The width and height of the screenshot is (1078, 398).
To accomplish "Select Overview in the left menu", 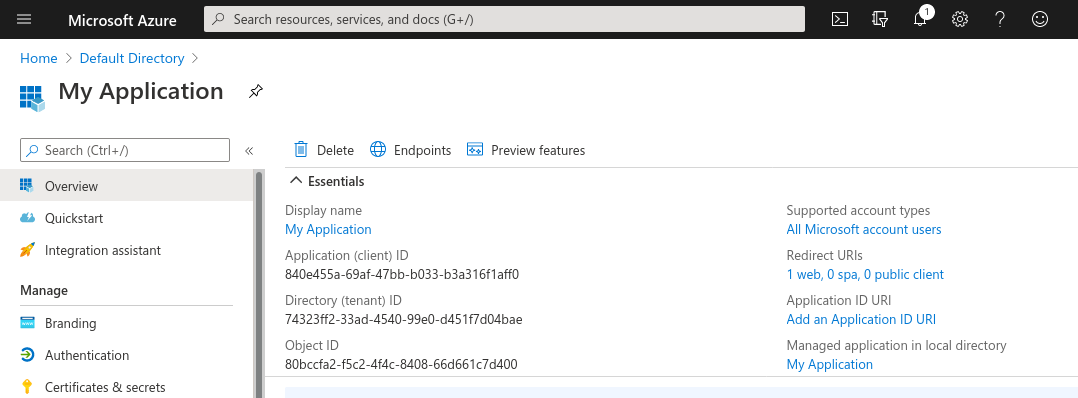I will pyautogui.click(x=127, y=186).
